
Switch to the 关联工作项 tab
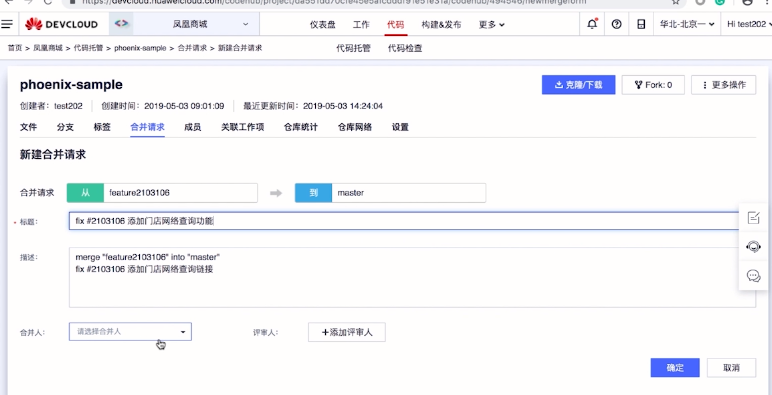click(243, 127)
